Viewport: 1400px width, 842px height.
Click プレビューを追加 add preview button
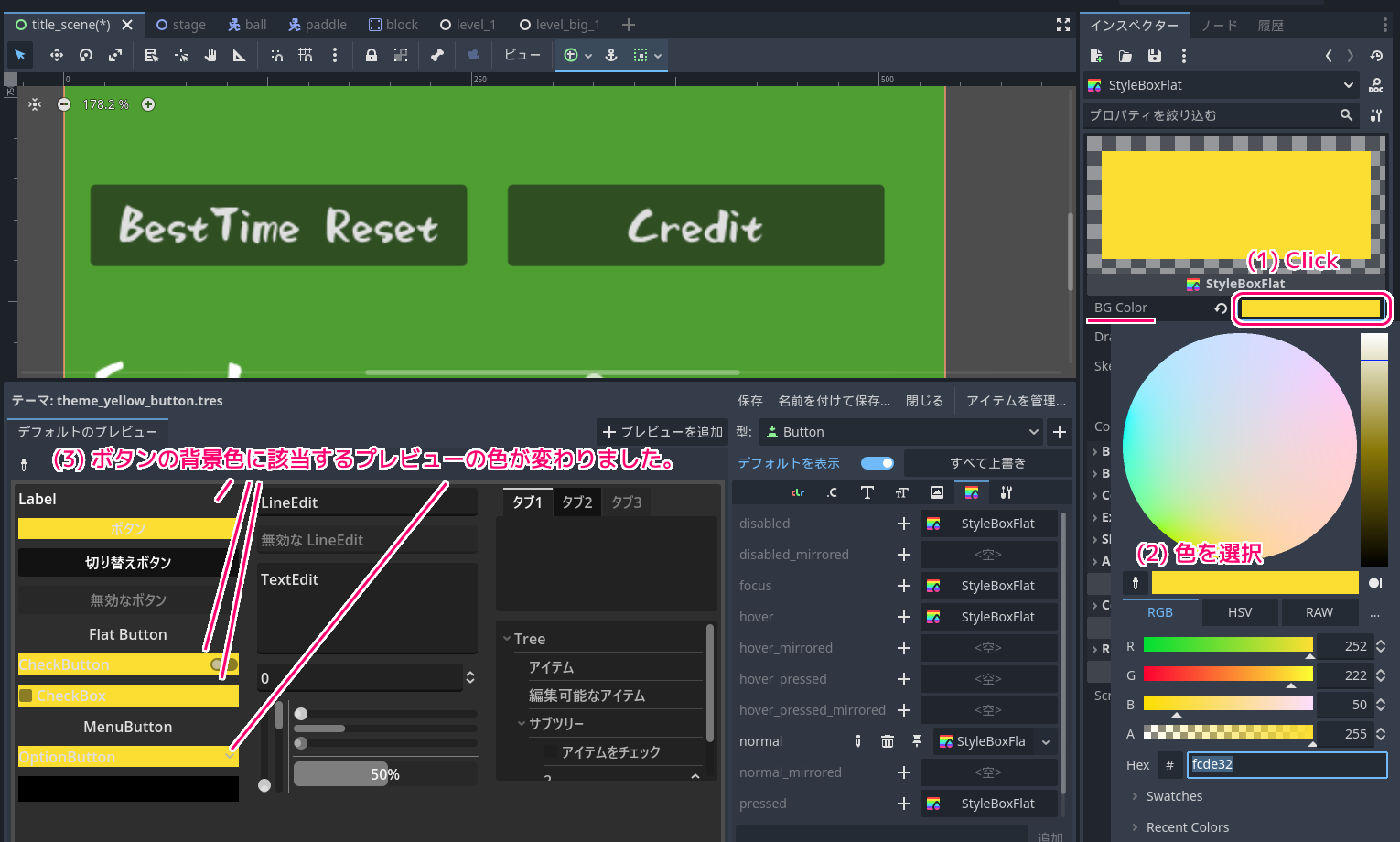coord(662,432)
